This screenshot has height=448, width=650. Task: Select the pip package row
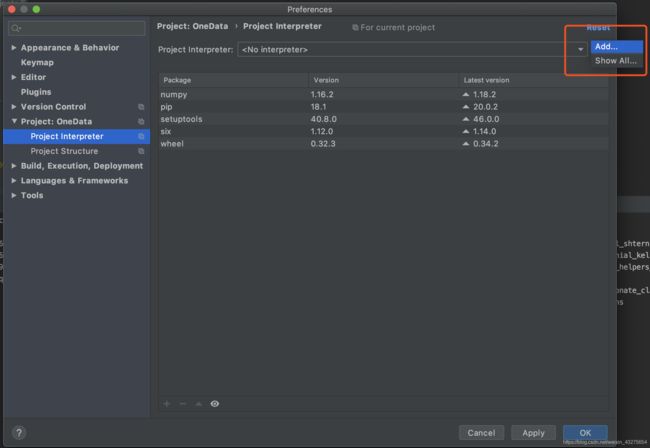tap(384, 107)
